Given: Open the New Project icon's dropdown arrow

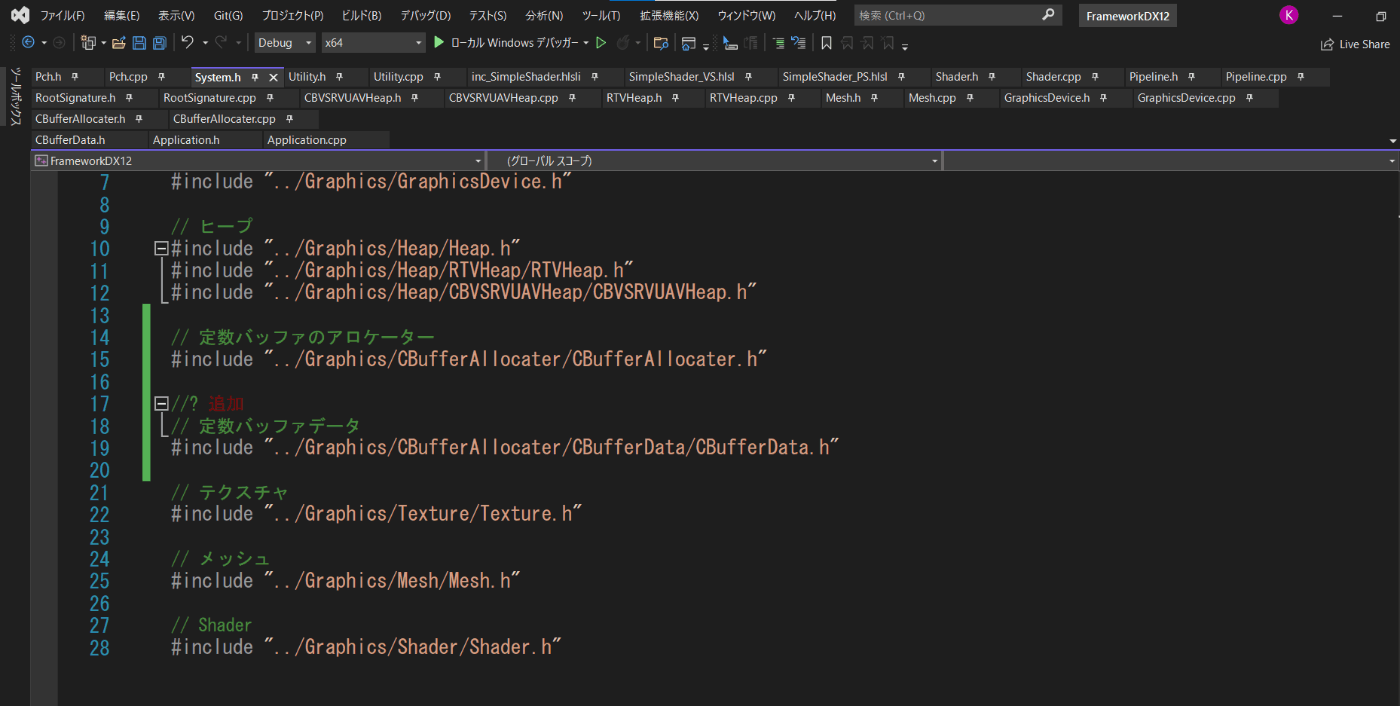Looking at the screenshot, I should click(102, 43).
